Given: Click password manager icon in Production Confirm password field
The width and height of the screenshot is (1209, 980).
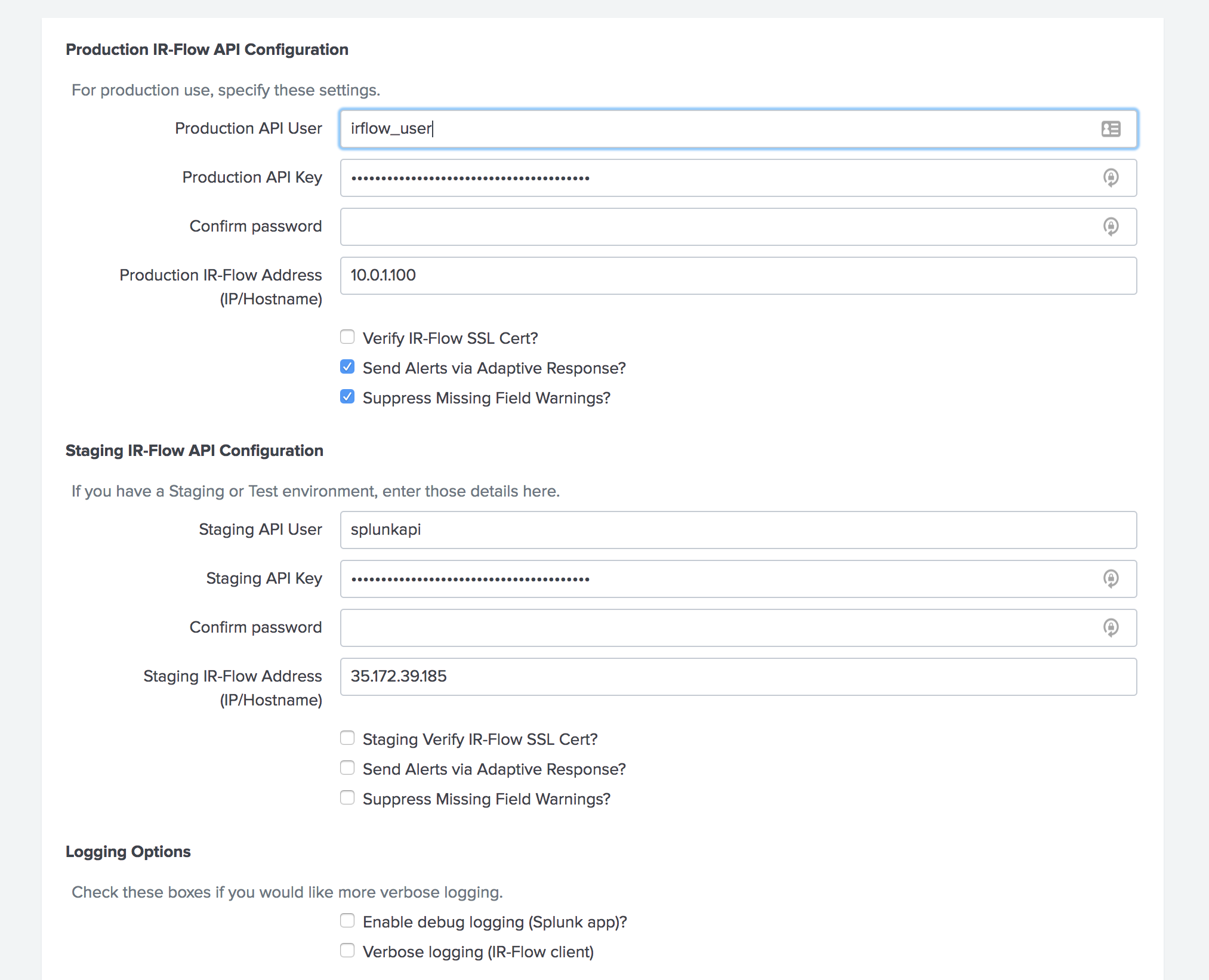Looking at the screenshot, I should click(x=1111, y=227).
